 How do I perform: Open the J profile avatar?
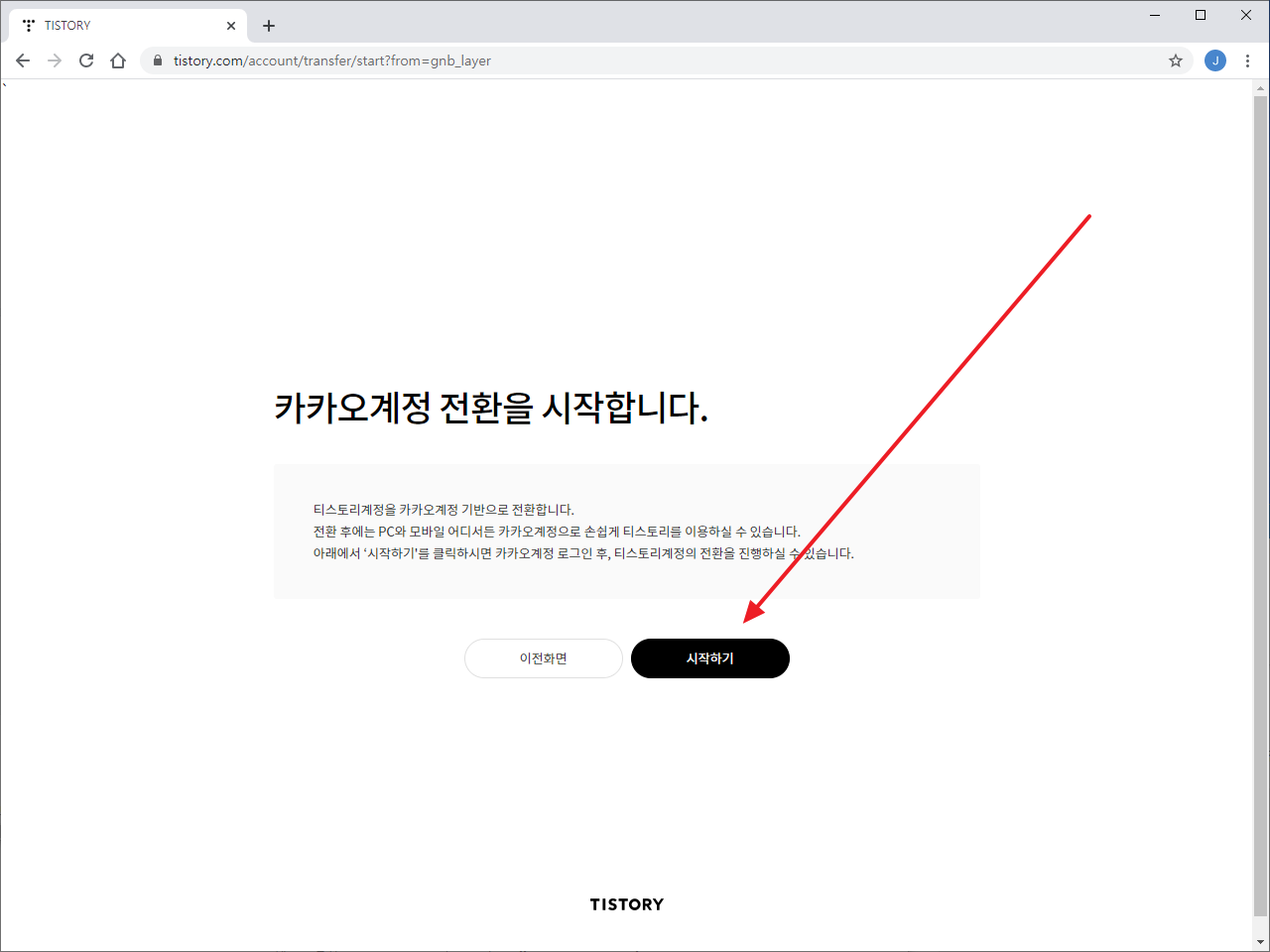1215,60
